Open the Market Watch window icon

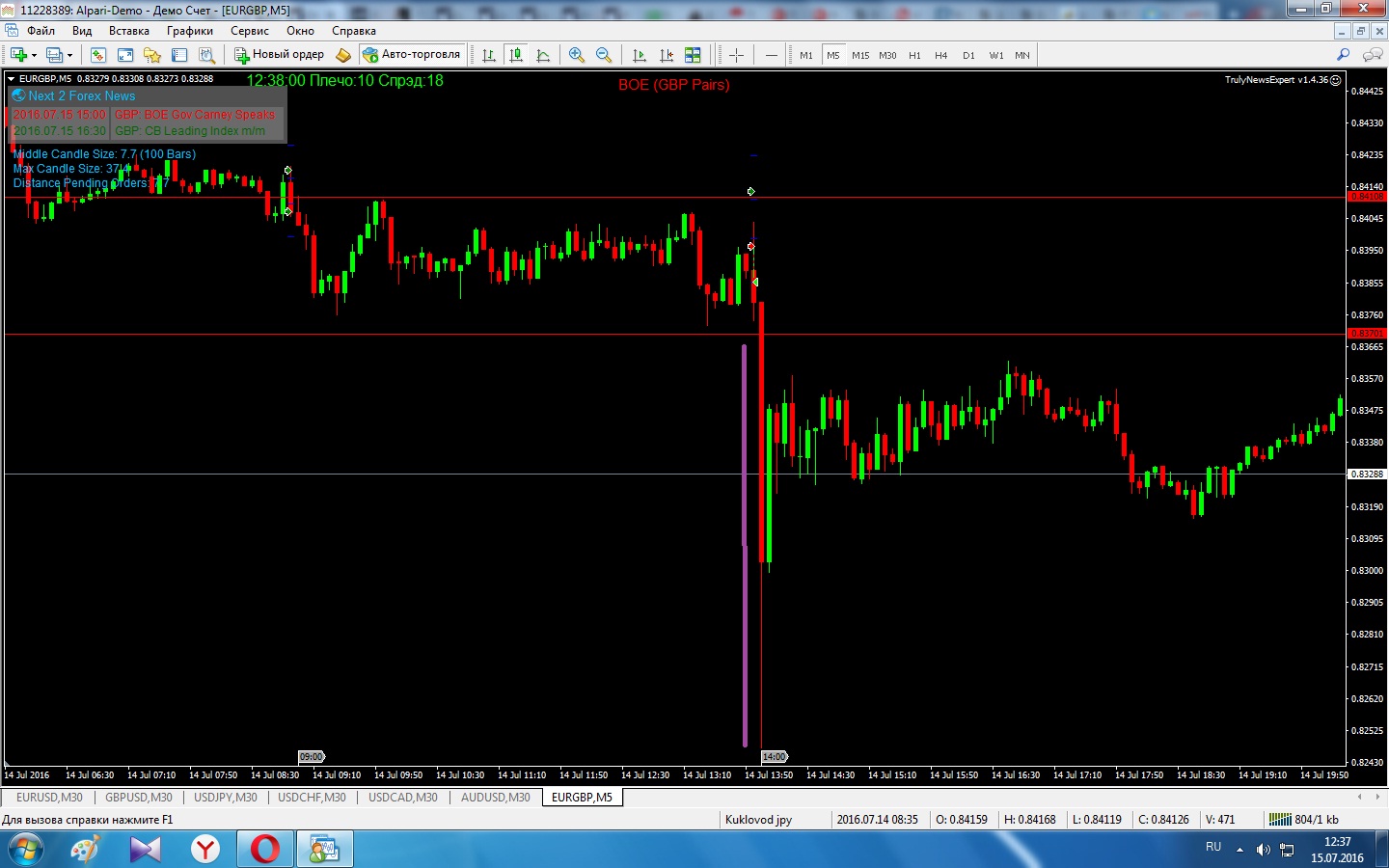click(97, 55)
